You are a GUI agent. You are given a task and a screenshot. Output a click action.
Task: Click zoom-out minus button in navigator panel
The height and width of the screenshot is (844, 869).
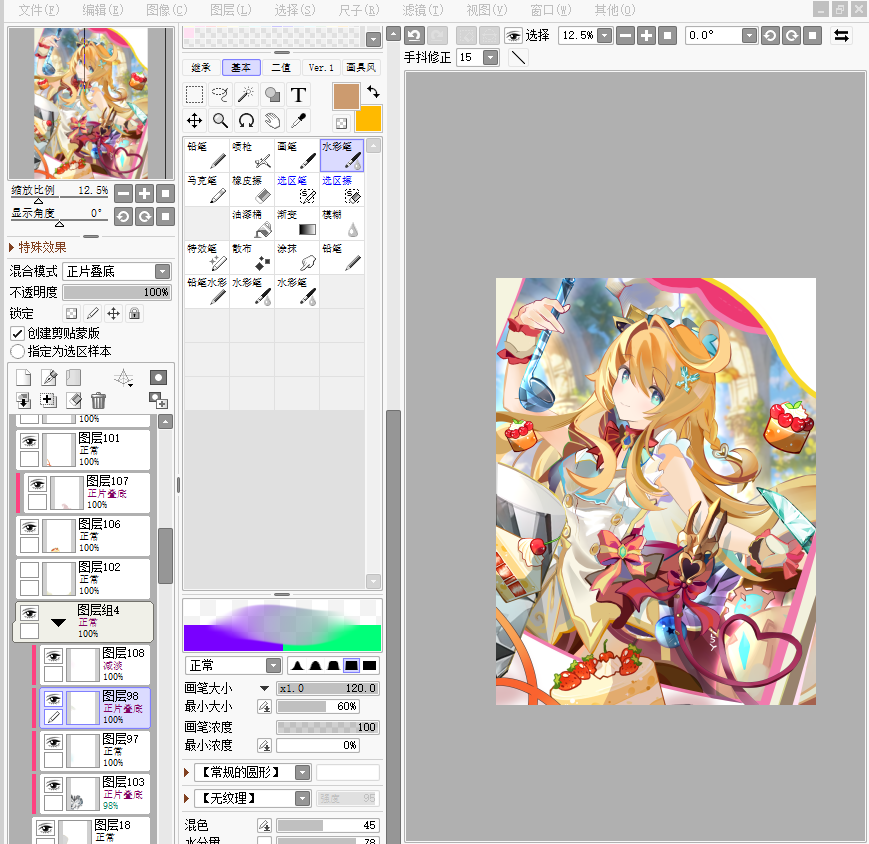coord(124,193)
